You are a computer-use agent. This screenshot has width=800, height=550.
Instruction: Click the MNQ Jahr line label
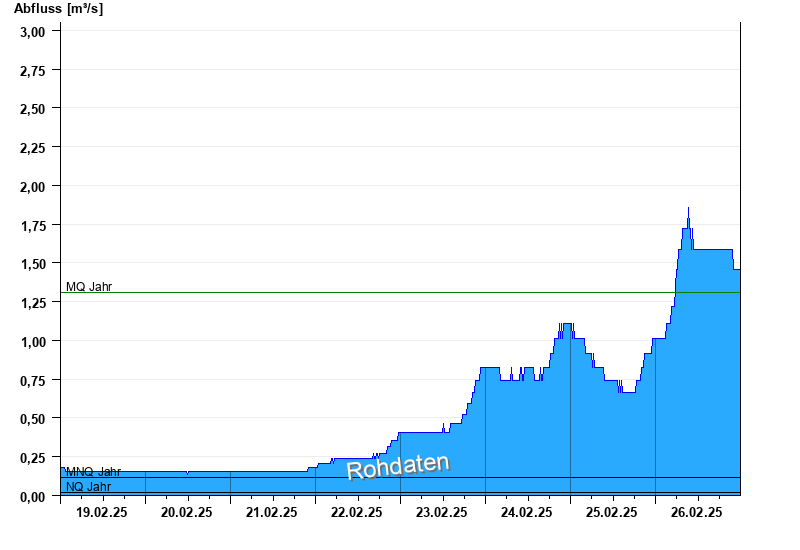(93, 471)
